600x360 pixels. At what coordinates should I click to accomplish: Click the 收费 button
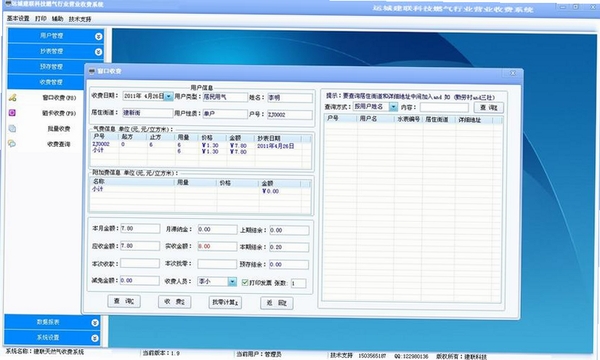pos(174,301)
